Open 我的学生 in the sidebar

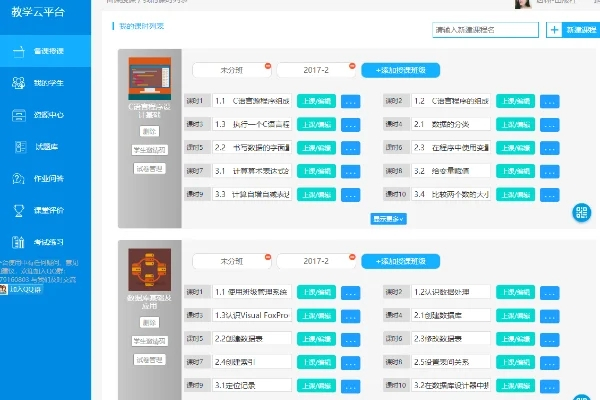[45, 83]
